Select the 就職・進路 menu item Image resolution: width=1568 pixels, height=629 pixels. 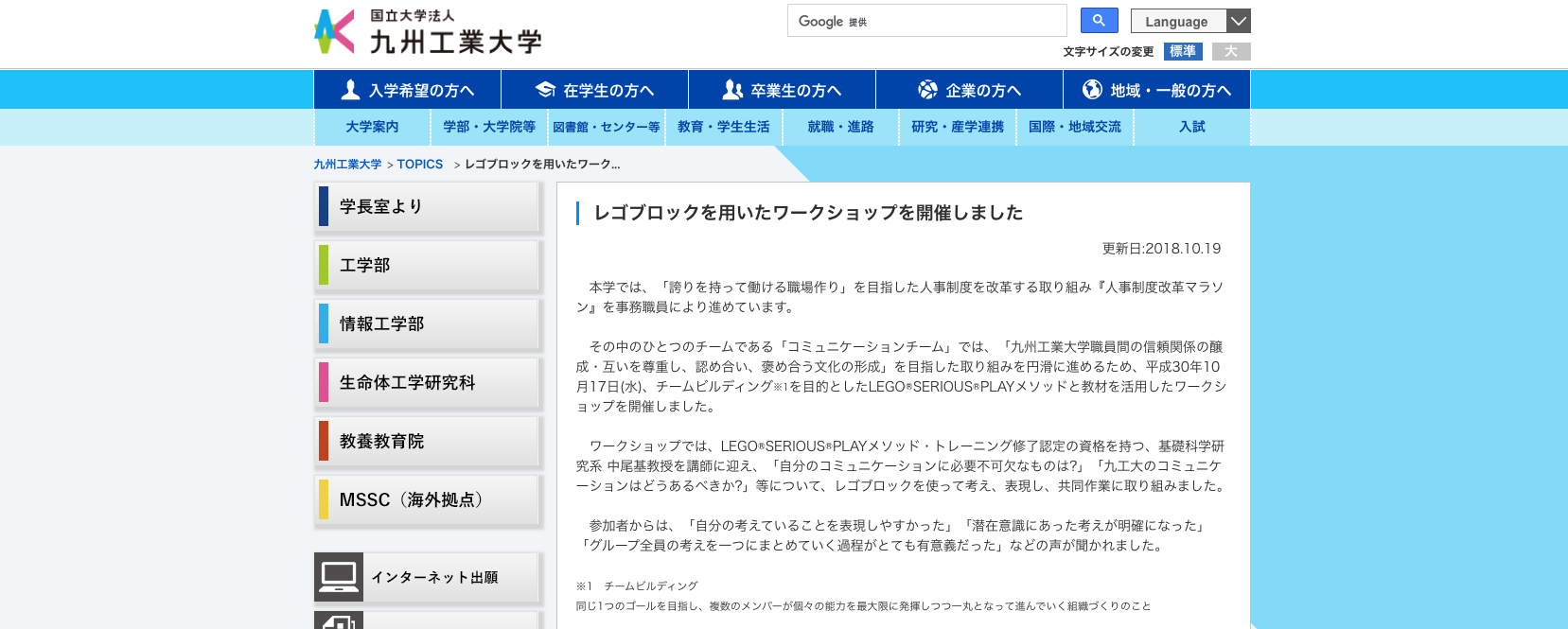pos(840,127)
